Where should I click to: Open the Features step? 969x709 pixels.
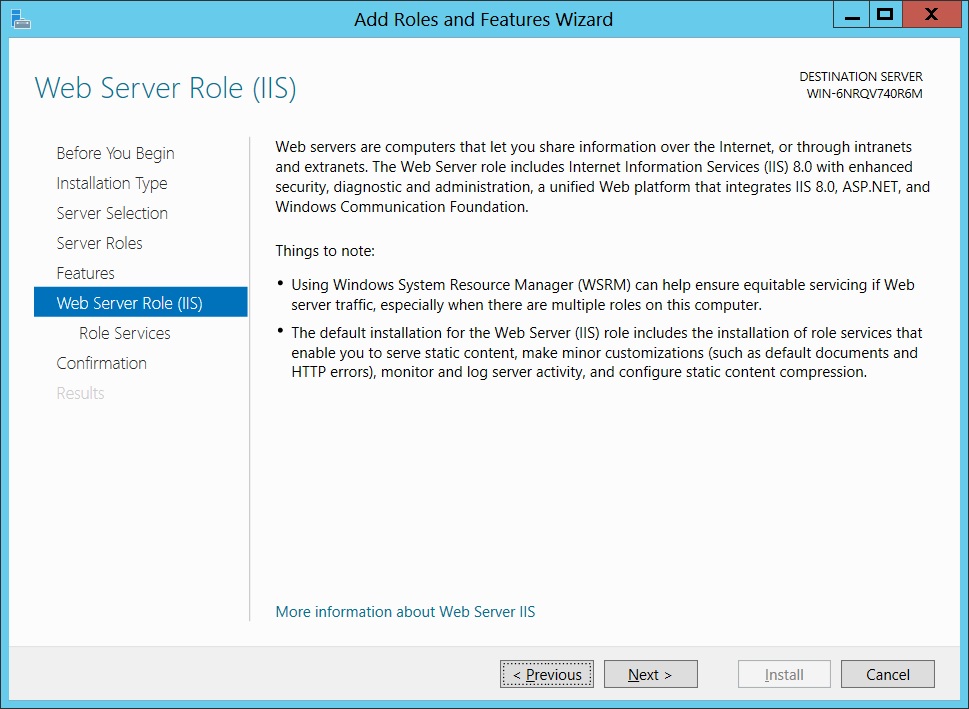[x=85, y=273]
